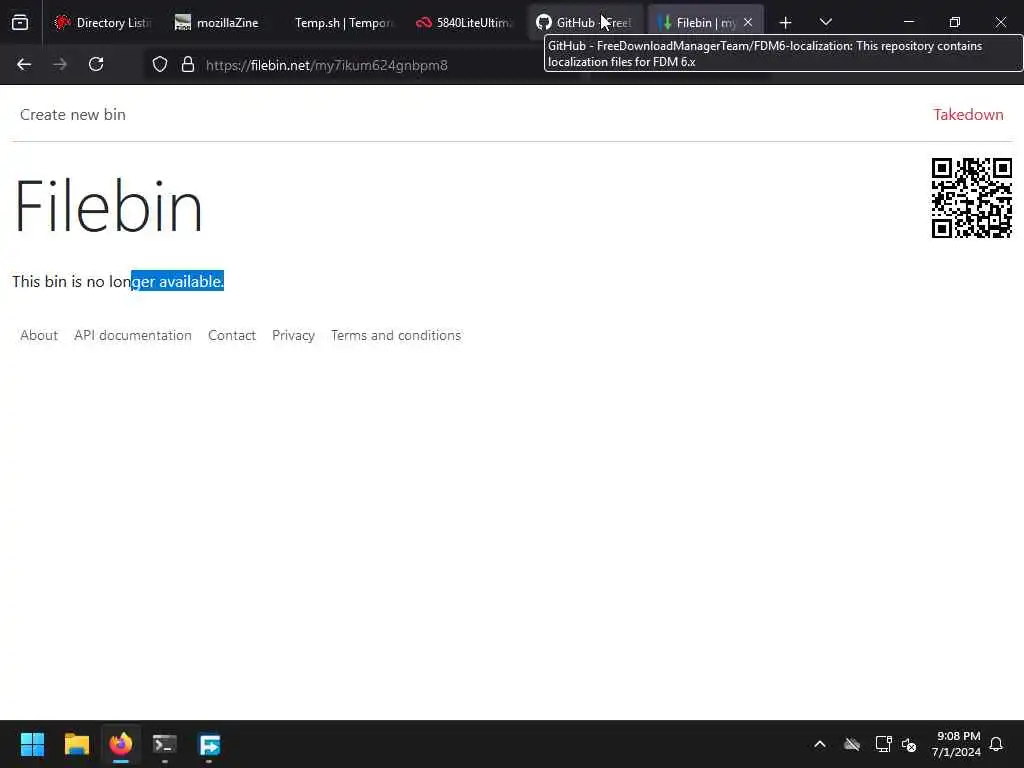Click the large Filebin heading
The width and height of the screenshot is (1024, 768).
tap(108, 206)
